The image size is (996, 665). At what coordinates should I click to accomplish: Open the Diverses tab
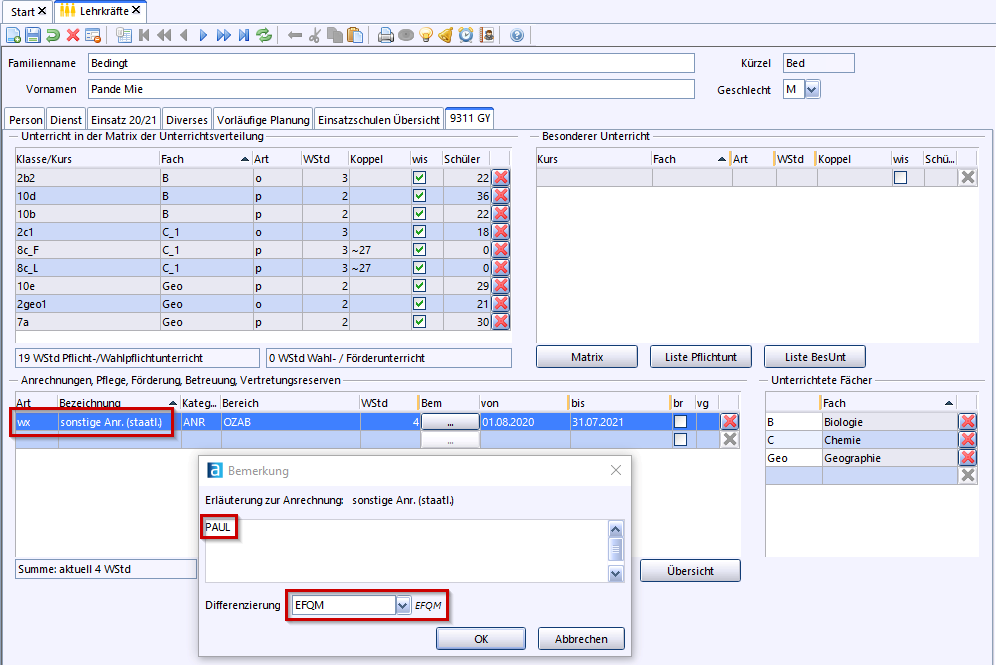pyautogui.click(x=187, y=119)
